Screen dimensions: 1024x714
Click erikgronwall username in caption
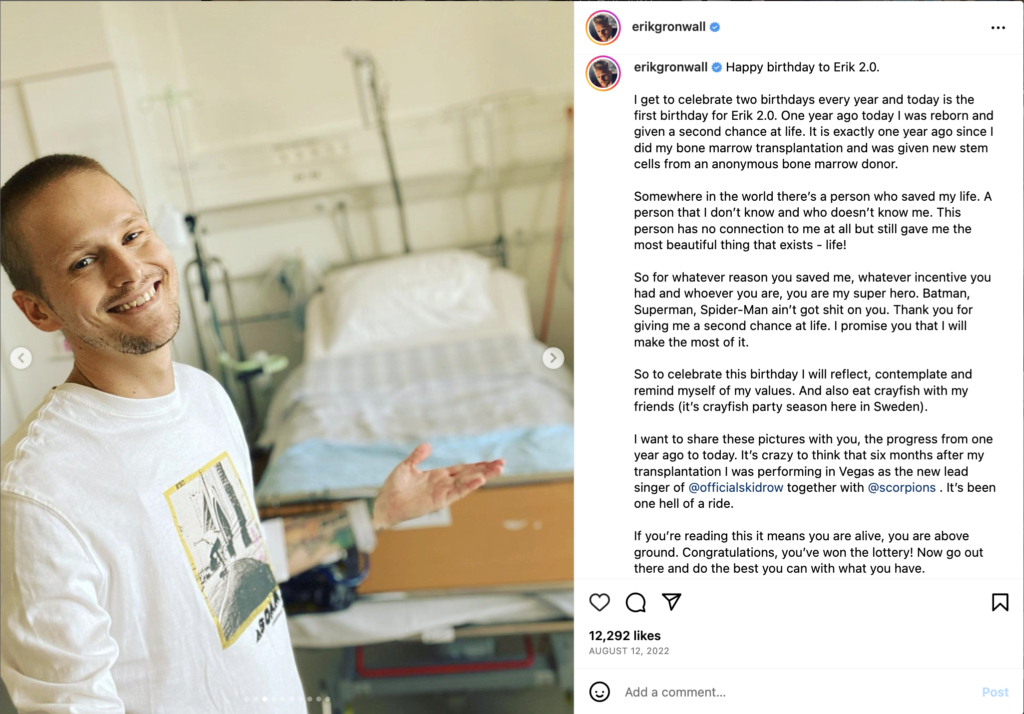coord(671,67)
